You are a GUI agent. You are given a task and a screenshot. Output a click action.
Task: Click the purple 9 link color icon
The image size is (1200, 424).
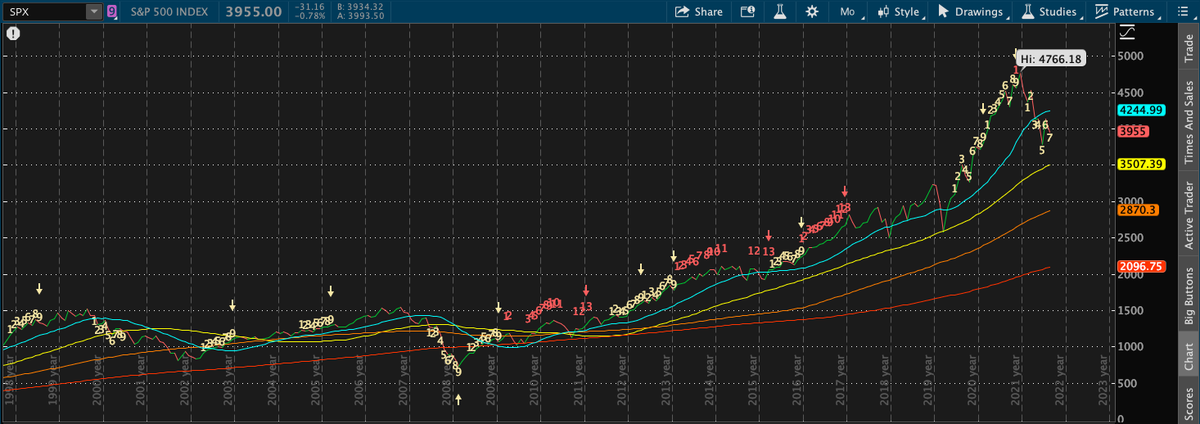111,12
